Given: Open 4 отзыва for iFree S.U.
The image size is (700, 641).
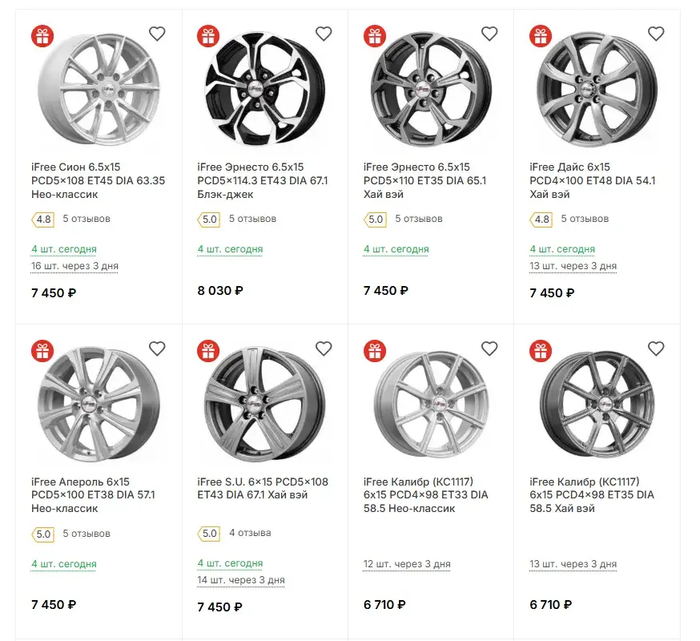Looking at the screenshot, I should click(x=250, y=533).
